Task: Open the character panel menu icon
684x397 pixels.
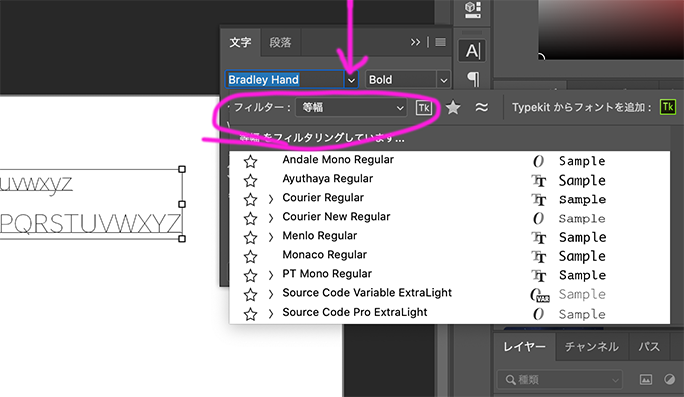Action: [441, 42]
